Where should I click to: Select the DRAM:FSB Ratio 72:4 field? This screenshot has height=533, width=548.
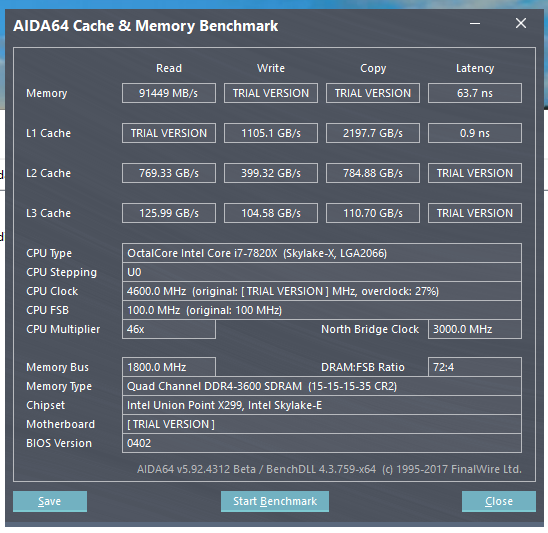[x=475, y=367]
